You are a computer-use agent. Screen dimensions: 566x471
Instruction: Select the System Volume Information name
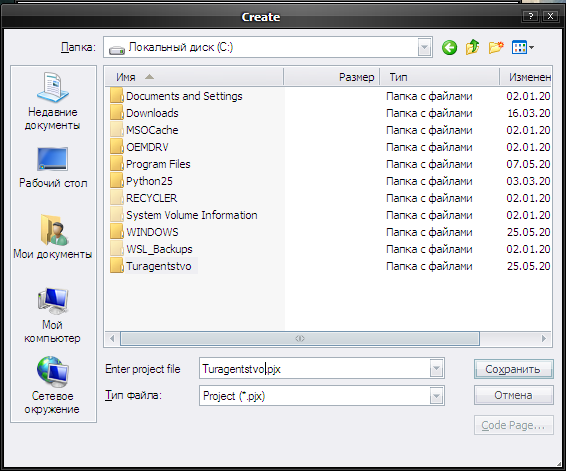point(192,215)
